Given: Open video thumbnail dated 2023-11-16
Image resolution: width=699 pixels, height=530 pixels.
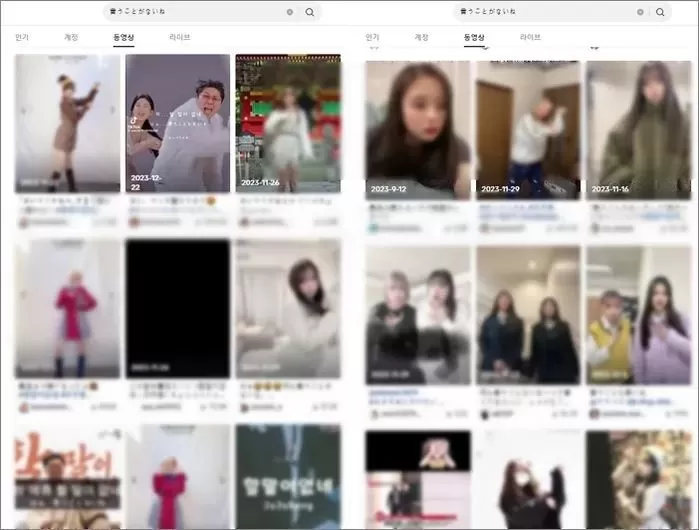Looking at the screenshot, I should coord(639,130).
